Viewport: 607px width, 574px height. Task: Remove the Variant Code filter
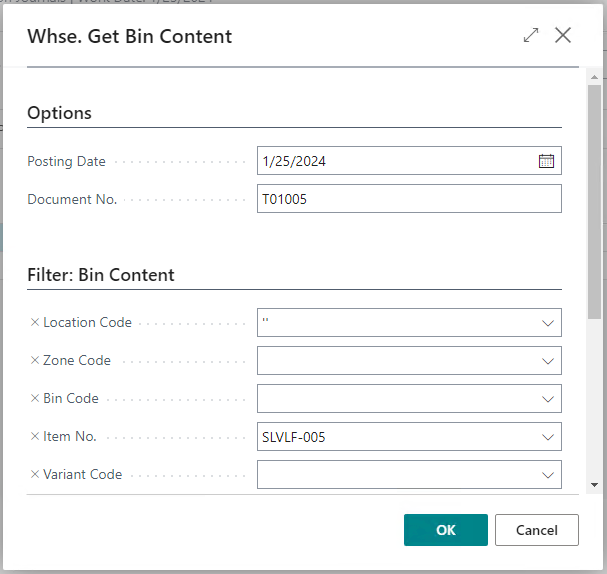point(35,475)
